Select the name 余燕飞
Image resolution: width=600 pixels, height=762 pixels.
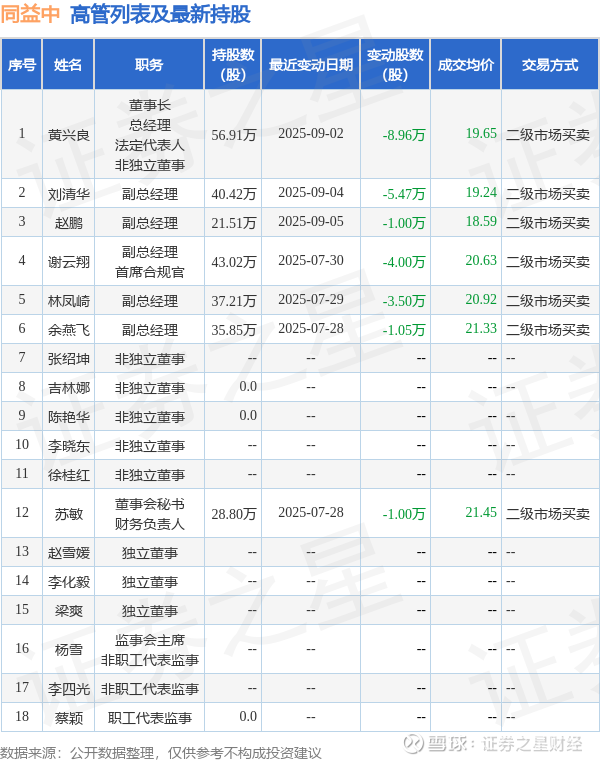click(69, 330)
